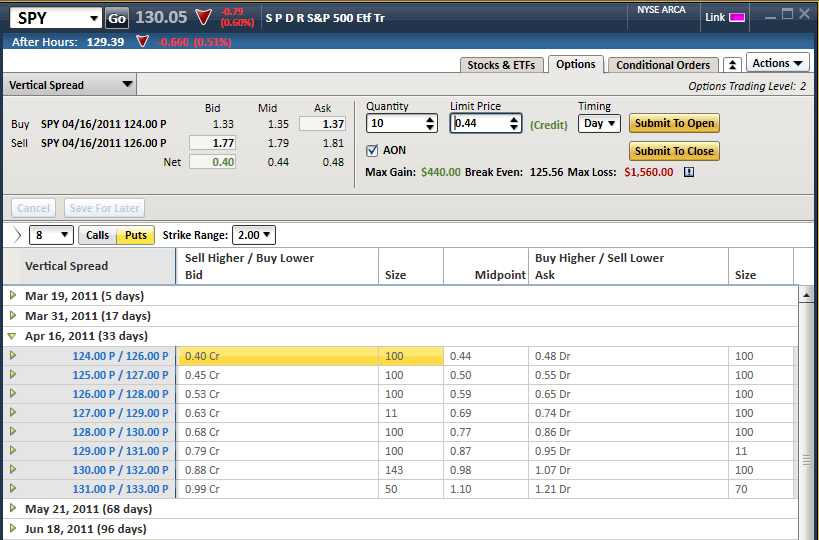Click the 1.37 Ask price box
Image resolution: width=819 pixels, height=540 pixels.
pyautogui.click(x=322, y=124)
